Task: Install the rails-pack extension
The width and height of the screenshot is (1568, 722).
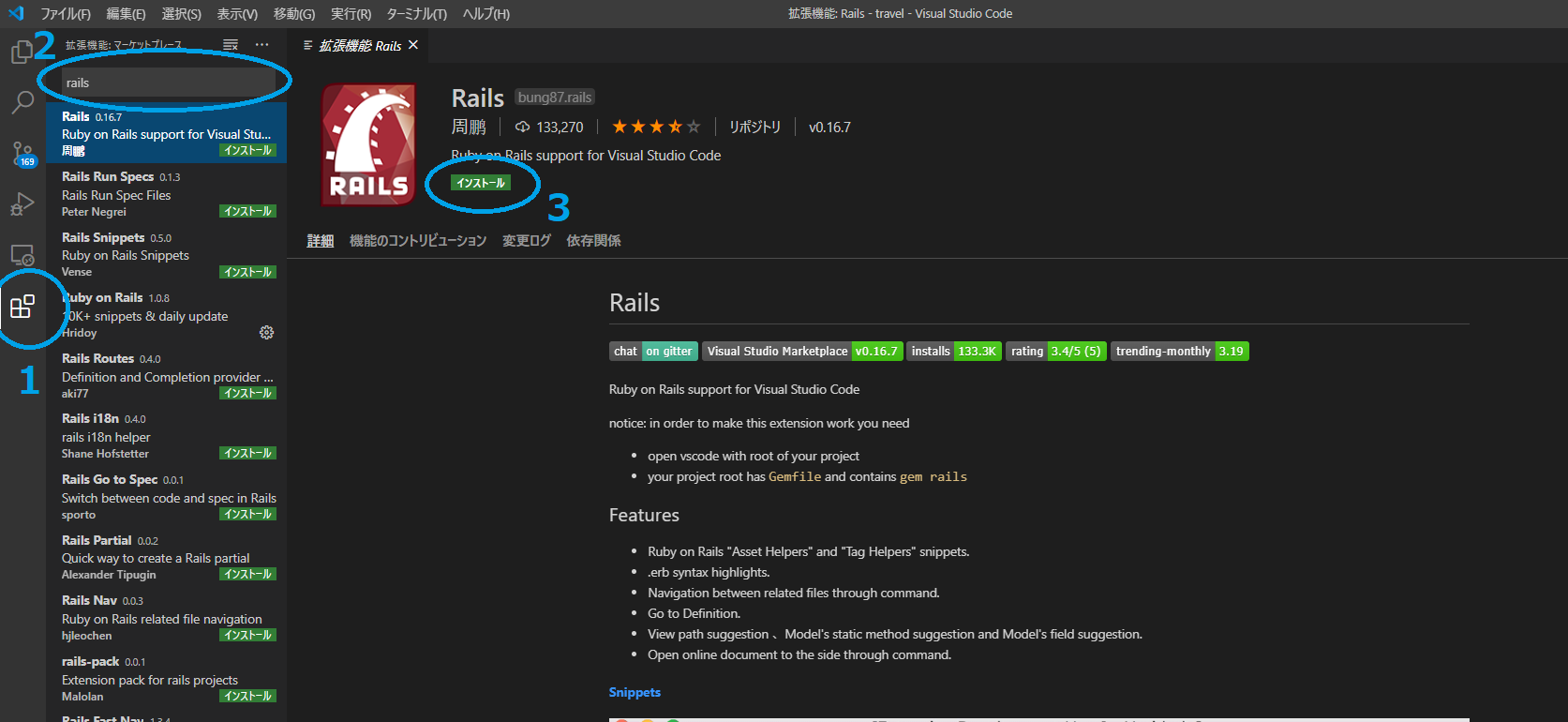Action: (247, 696)
